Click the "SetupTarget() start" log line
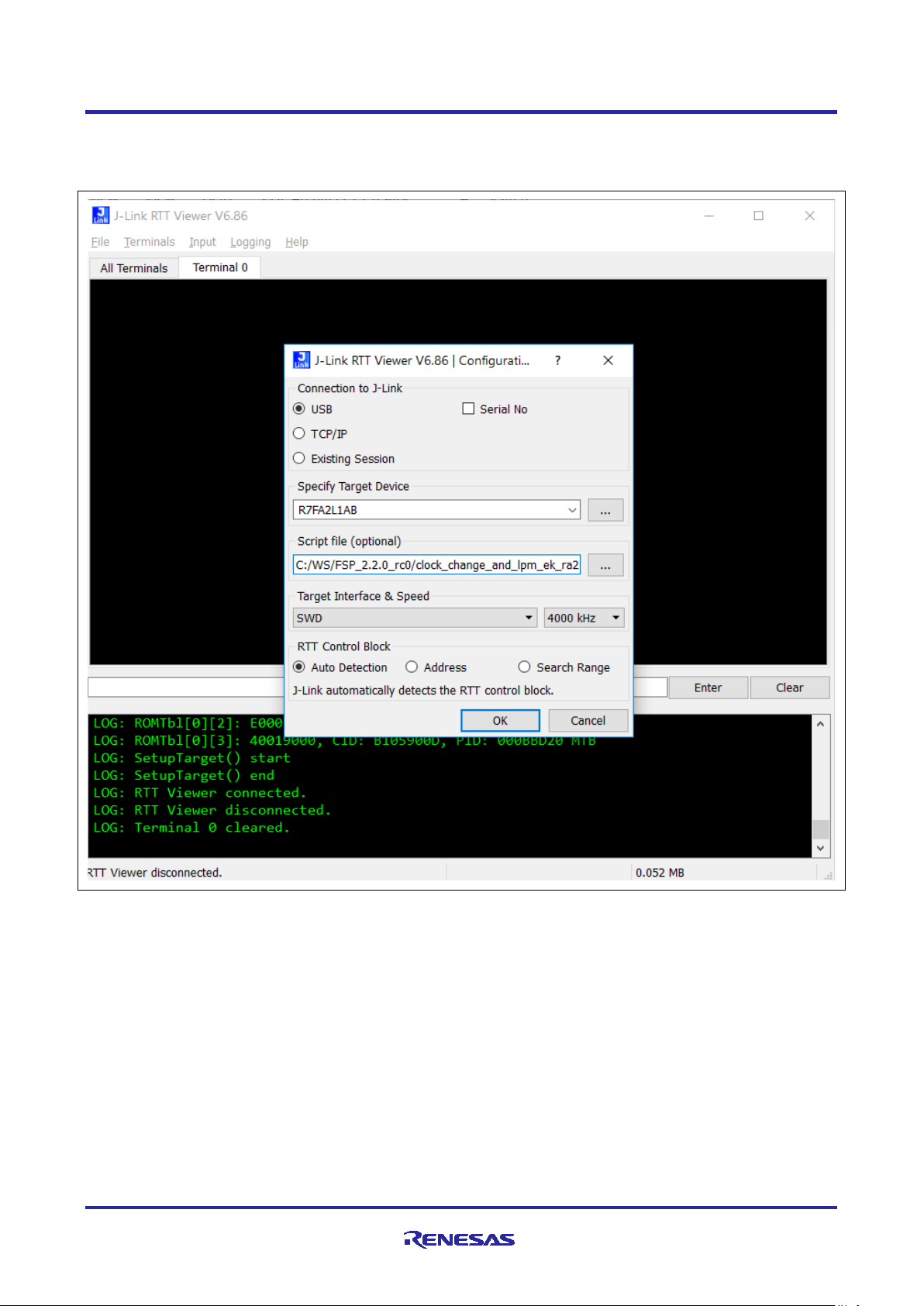Image resolution: width=924 pixels, height=1306 pixels. 191,758
